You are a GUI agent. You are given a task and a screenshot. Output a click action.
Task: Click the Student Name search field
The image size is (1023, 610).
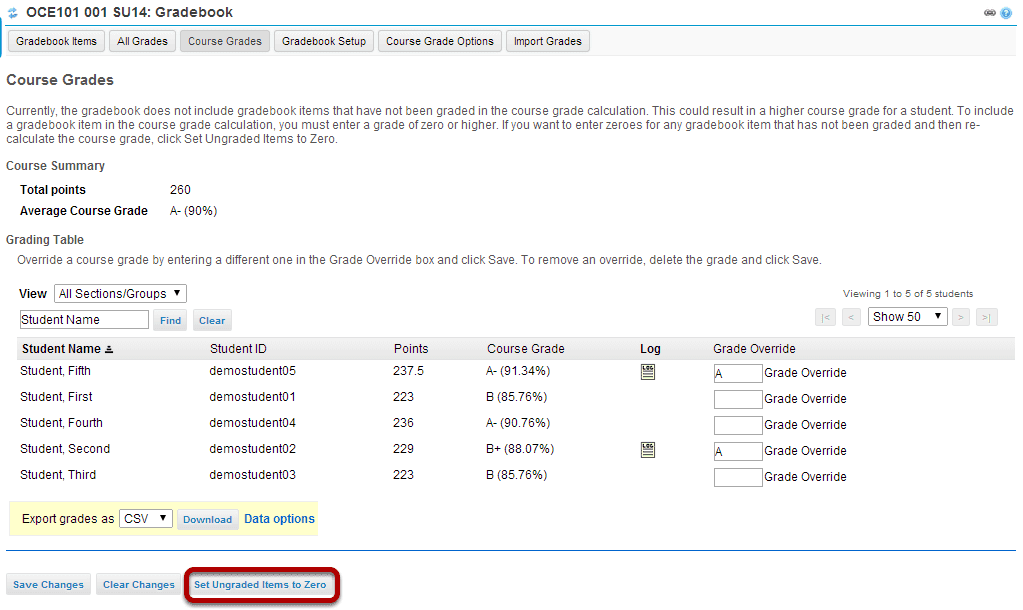(x=84, y=320)
